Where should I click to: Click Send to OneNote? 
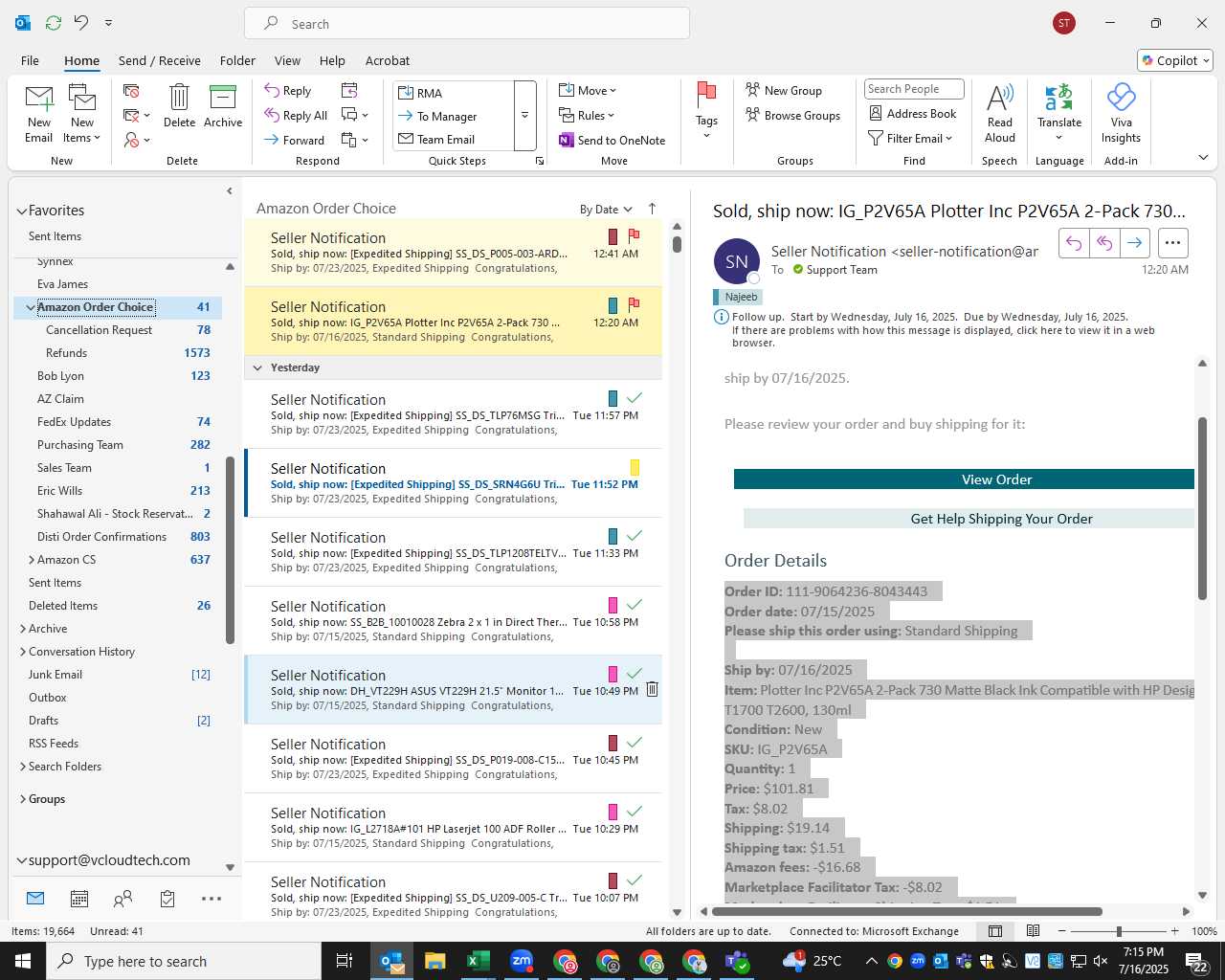point(612,140)
